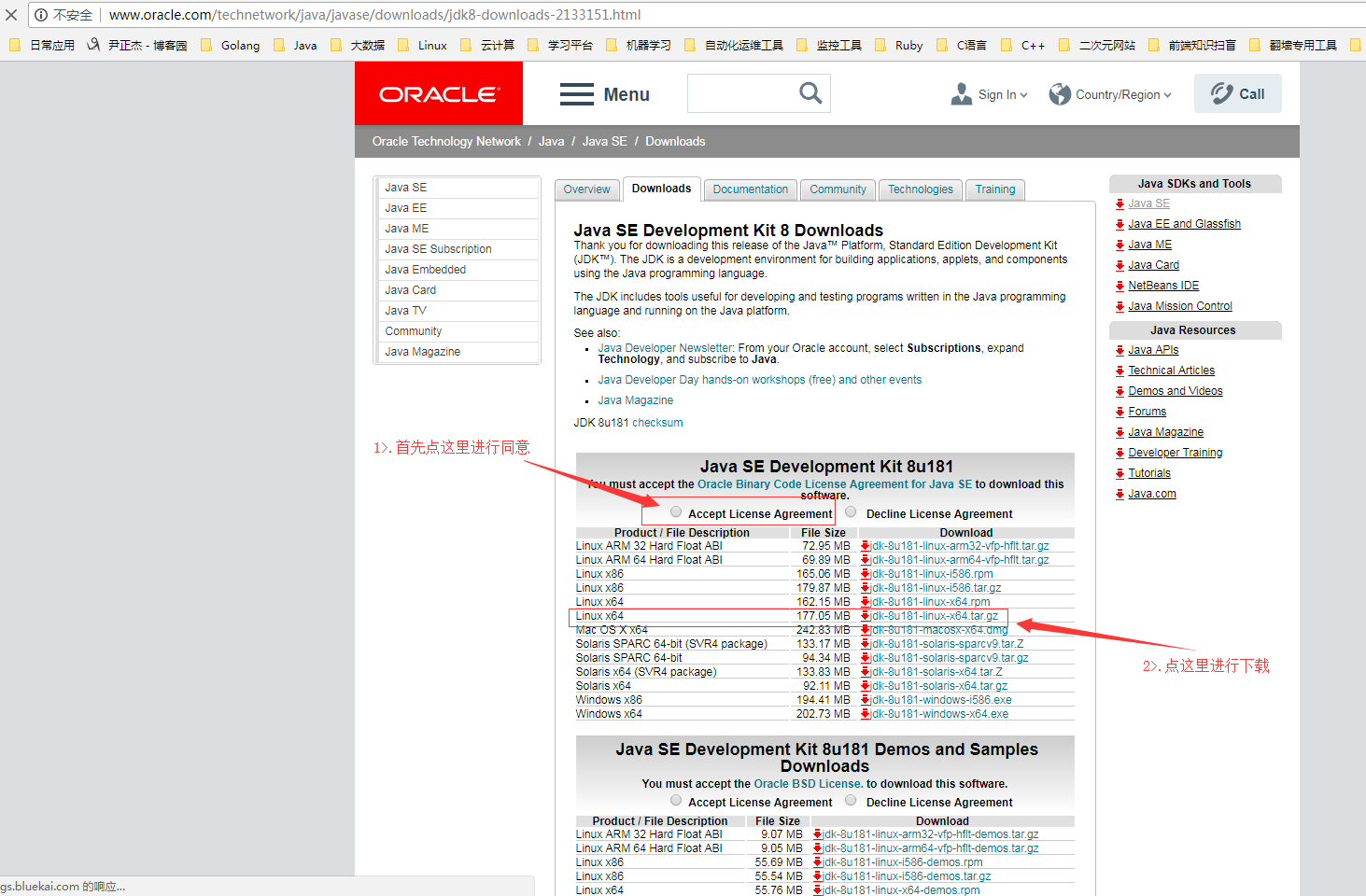
Task: Open the C++ bookmark folder
Action: coord(1023,45)
